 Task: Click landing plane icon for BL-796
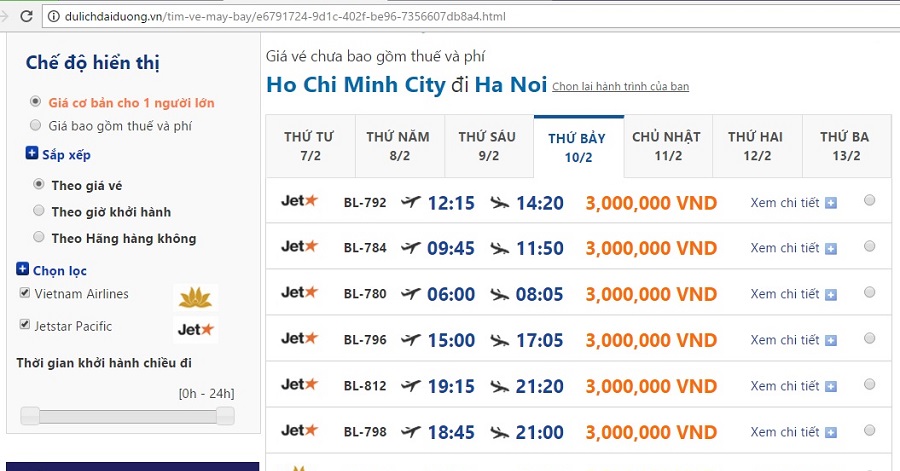click(x=499, y=340)
